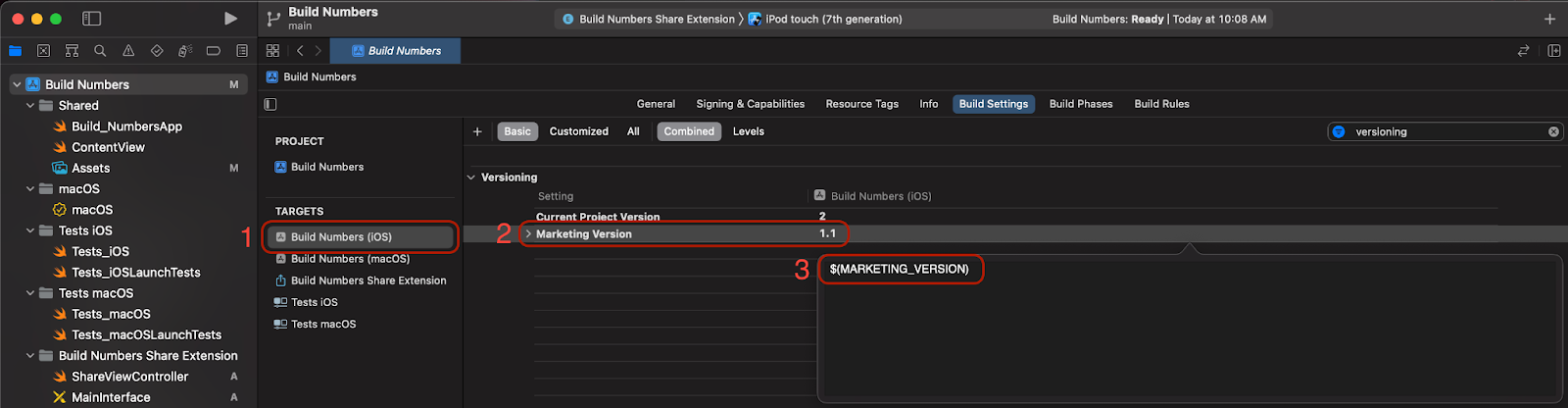
Task: Switch to the Levels view
Action: [x=749, y=131]
